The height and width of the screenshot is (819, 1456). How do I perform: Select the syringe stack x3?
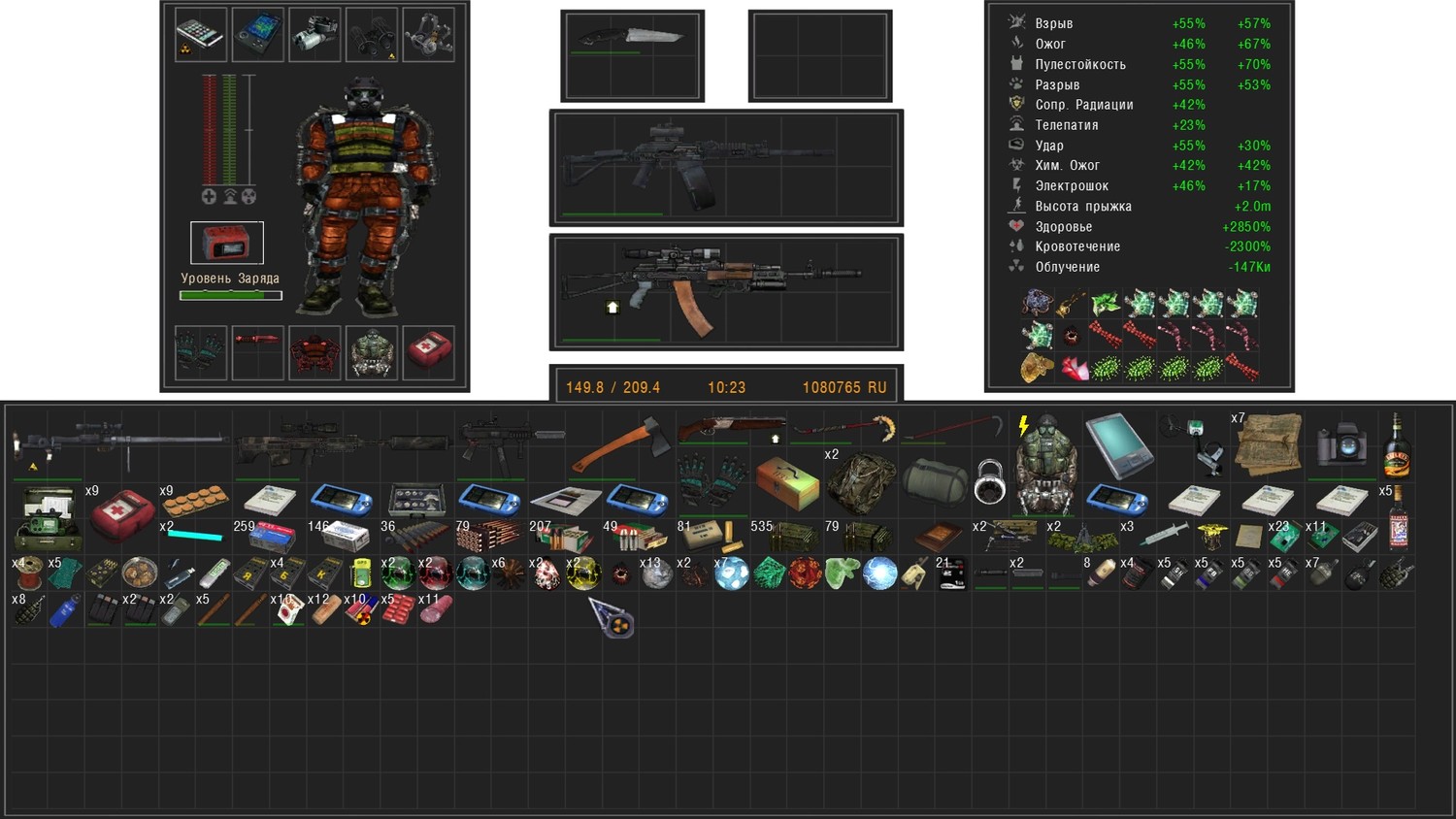1156,538
